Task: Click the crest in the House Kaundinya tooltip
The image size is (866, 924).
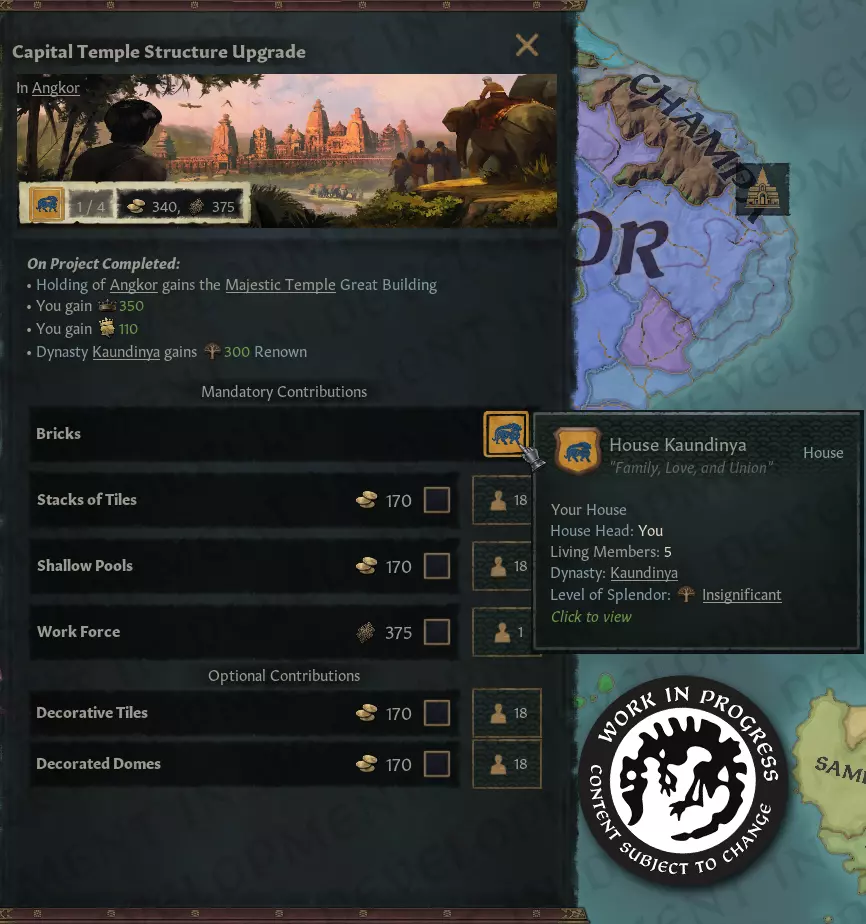Action: click(x=578, y=451)
